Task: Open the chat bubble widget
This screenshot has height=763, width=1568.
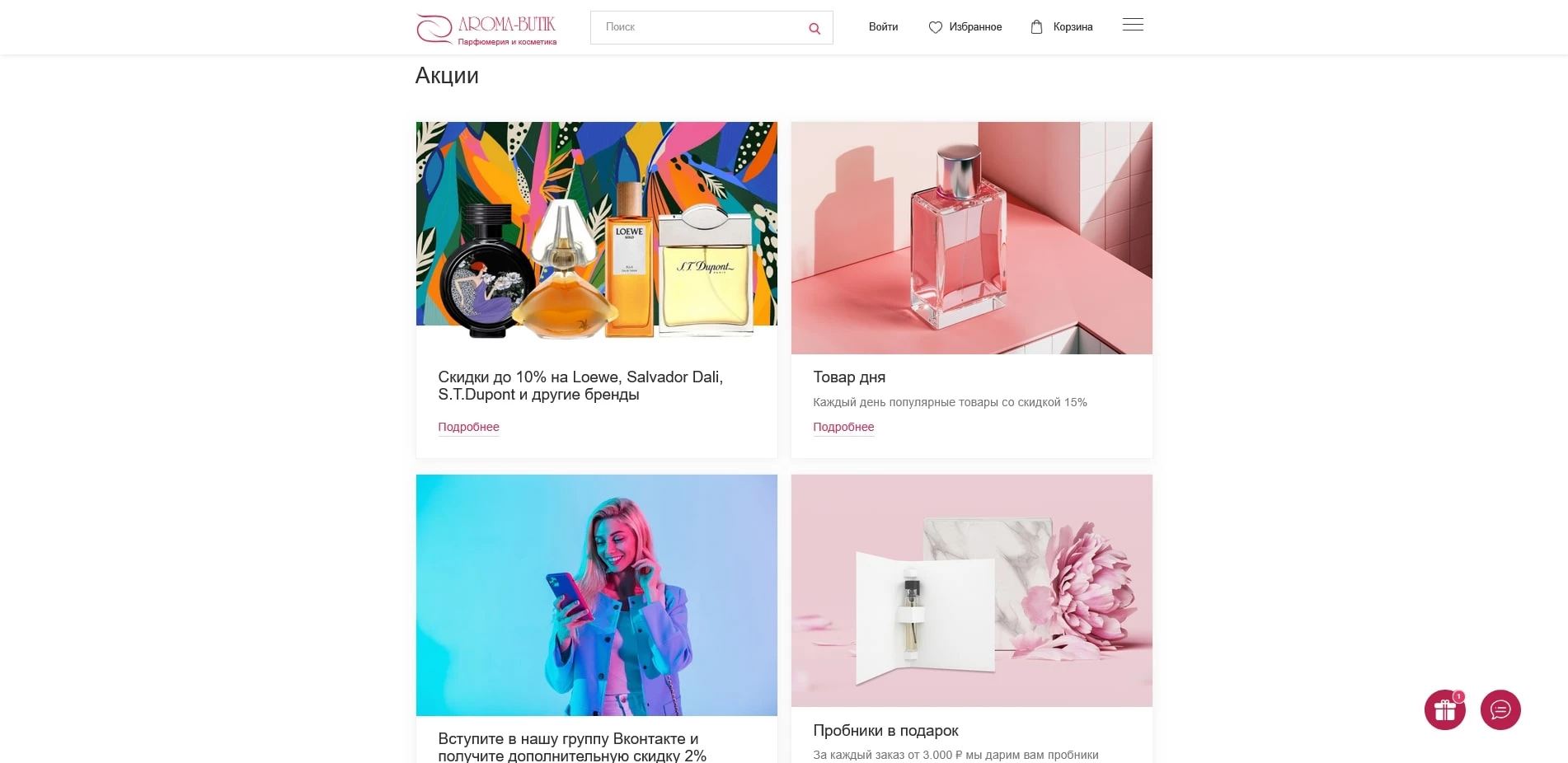Action: (x=1500, y=710)
